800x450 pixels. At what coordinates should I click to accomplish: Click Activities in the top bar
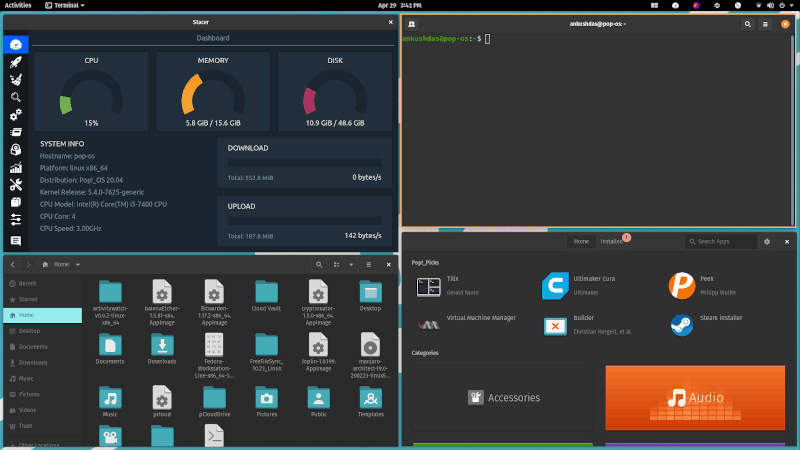[x=18, y=5]
